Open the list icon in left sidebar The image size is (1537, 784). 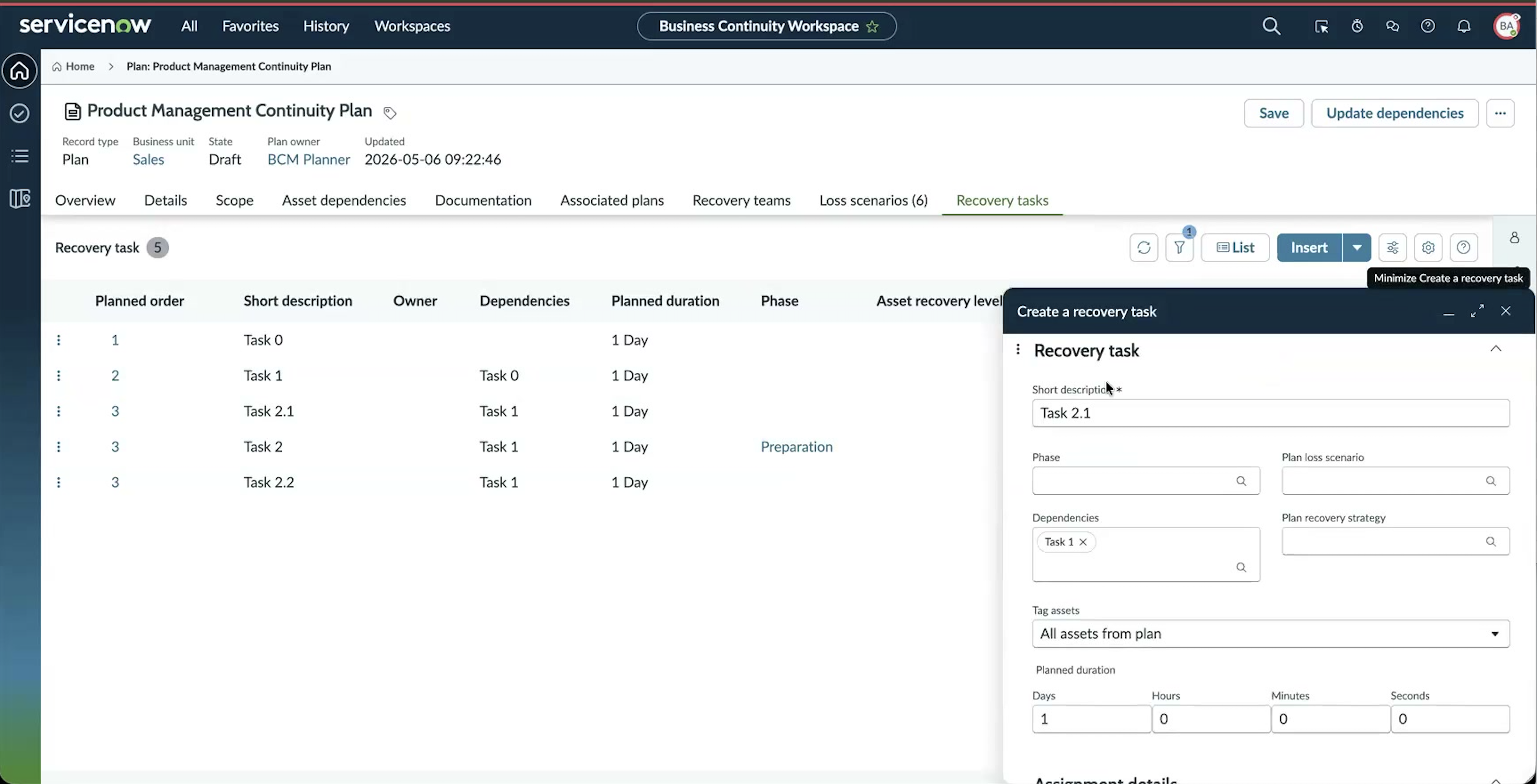[20, 156]
